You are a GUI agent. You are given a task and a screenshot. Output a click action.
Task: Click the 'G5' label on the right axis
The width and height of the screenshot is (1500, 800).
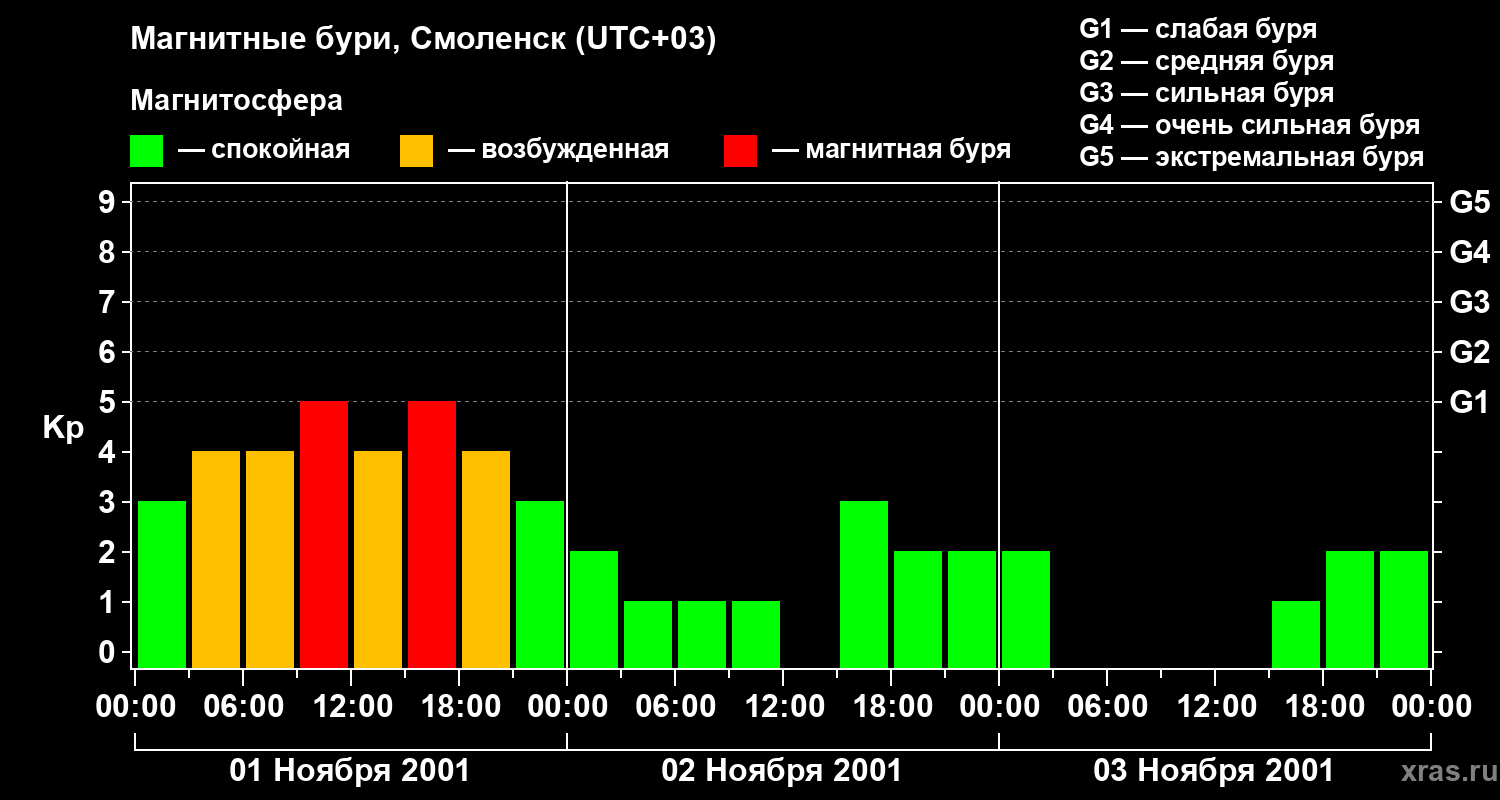tap(1469, 202)
